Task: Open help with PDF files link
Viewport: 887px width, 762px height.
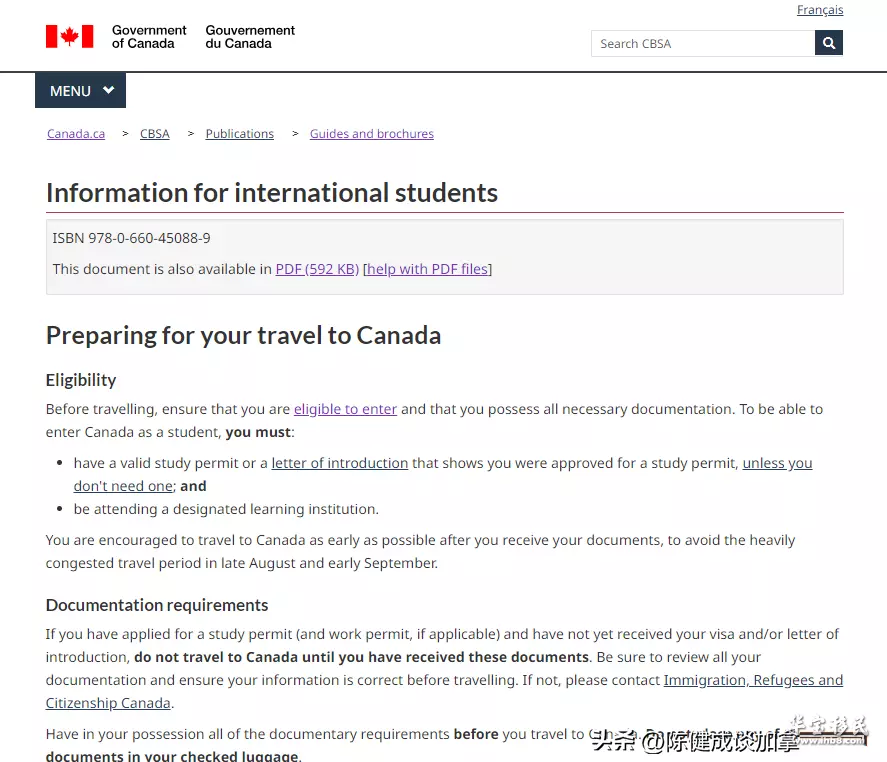Action: (x=427, y=269)
